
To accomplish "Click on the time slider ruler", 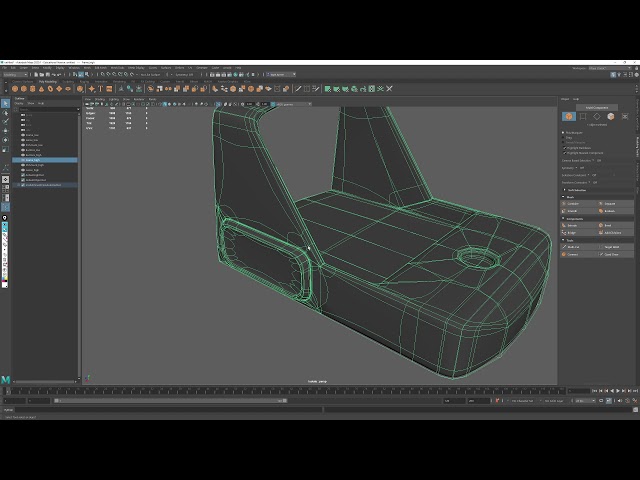I will coord(286,391).
